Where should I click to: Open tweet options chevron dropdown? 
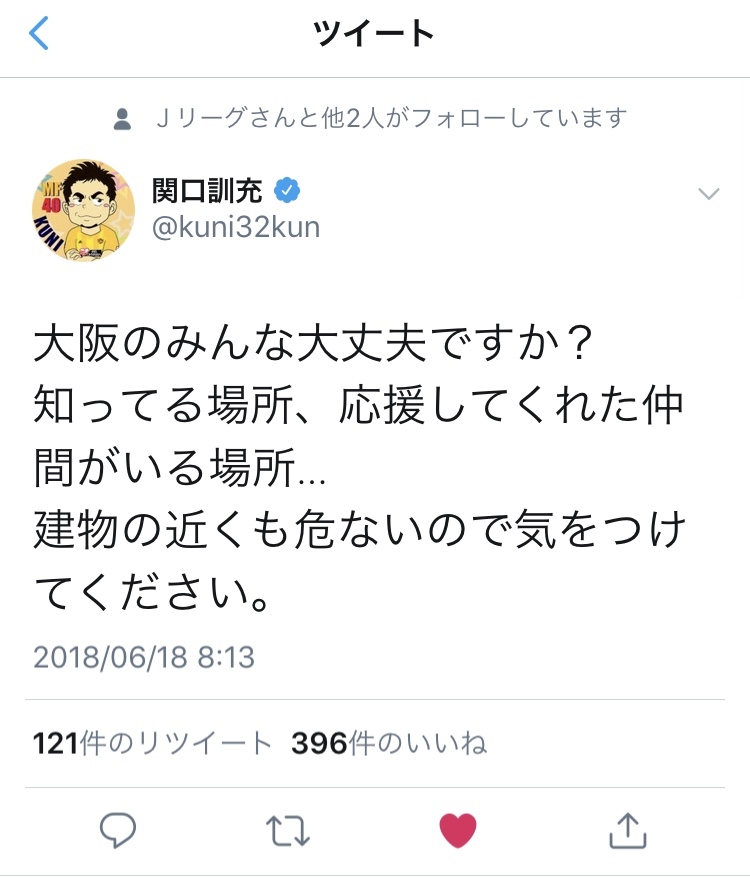pos(708,195)
